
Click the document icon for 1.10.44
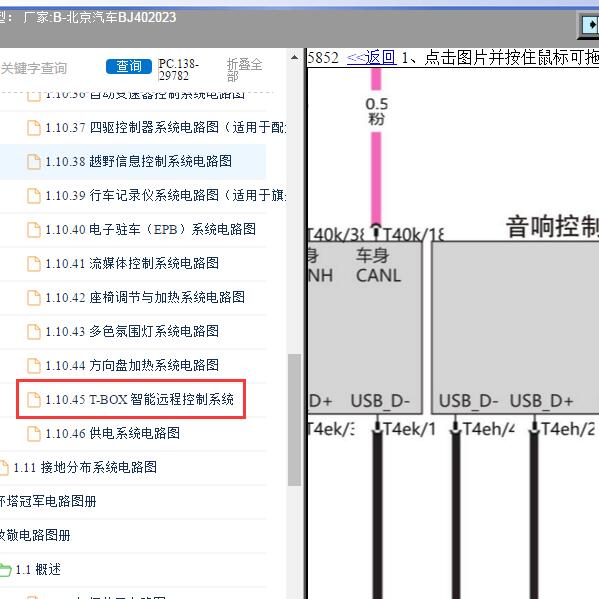pos(34,366)
